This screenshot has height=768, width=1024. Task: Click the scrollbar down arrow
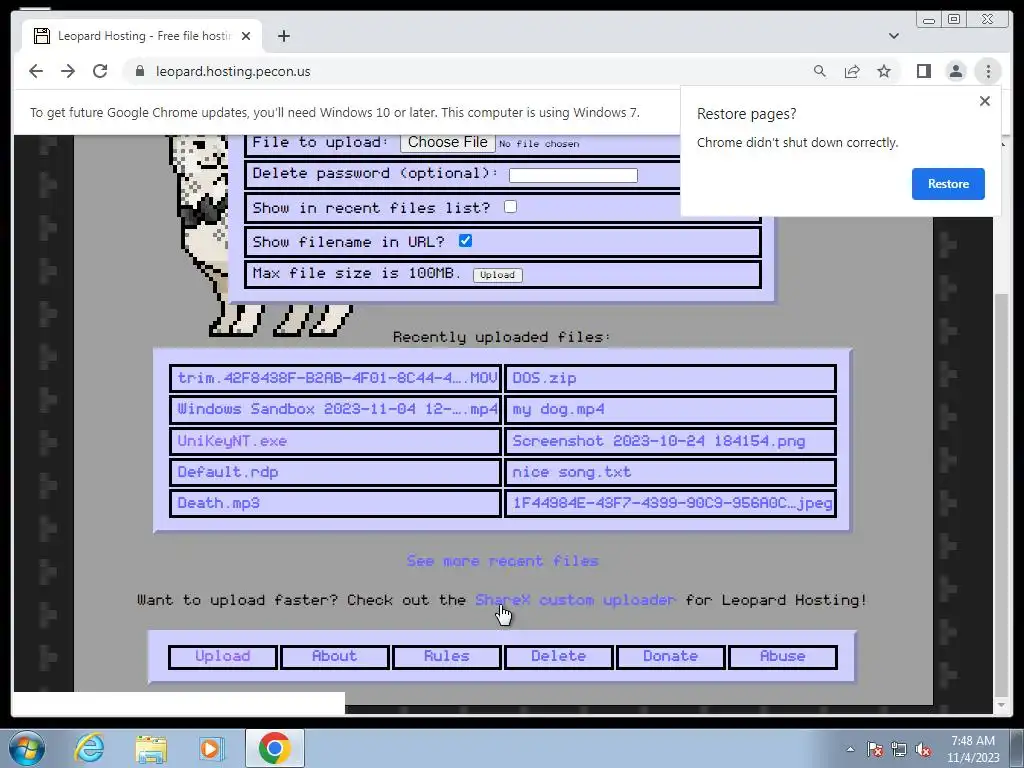click(1002, 705)
